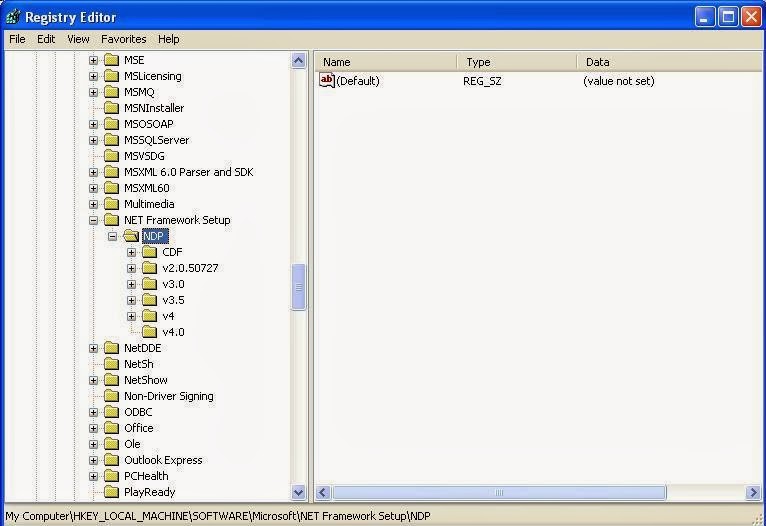
Task: Select the MSLicensing key label
Action: point(152,76)
